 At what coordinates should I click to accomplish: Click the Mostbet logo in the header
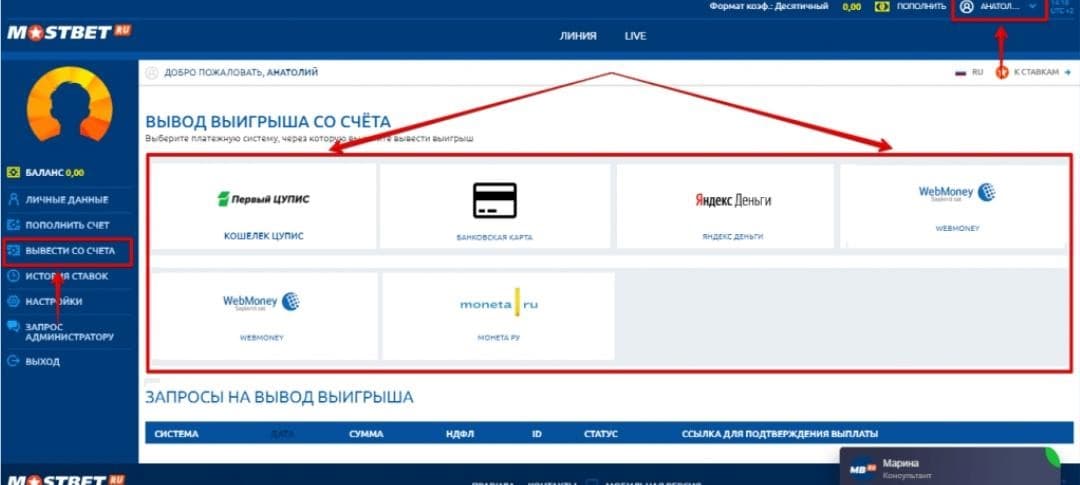pos(69,32)
